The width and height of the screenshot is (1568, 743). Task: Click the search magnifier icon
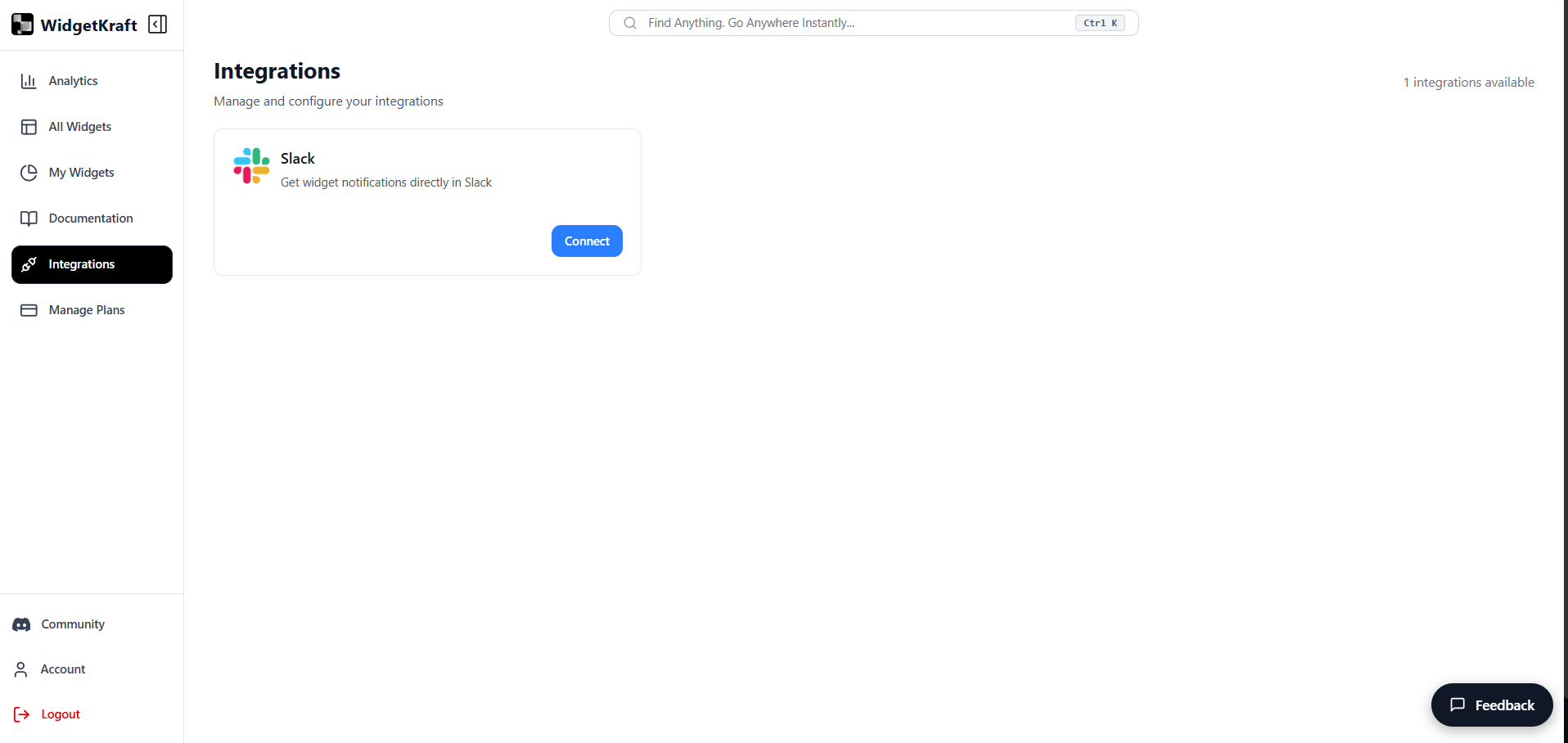(x=629, y=23)
